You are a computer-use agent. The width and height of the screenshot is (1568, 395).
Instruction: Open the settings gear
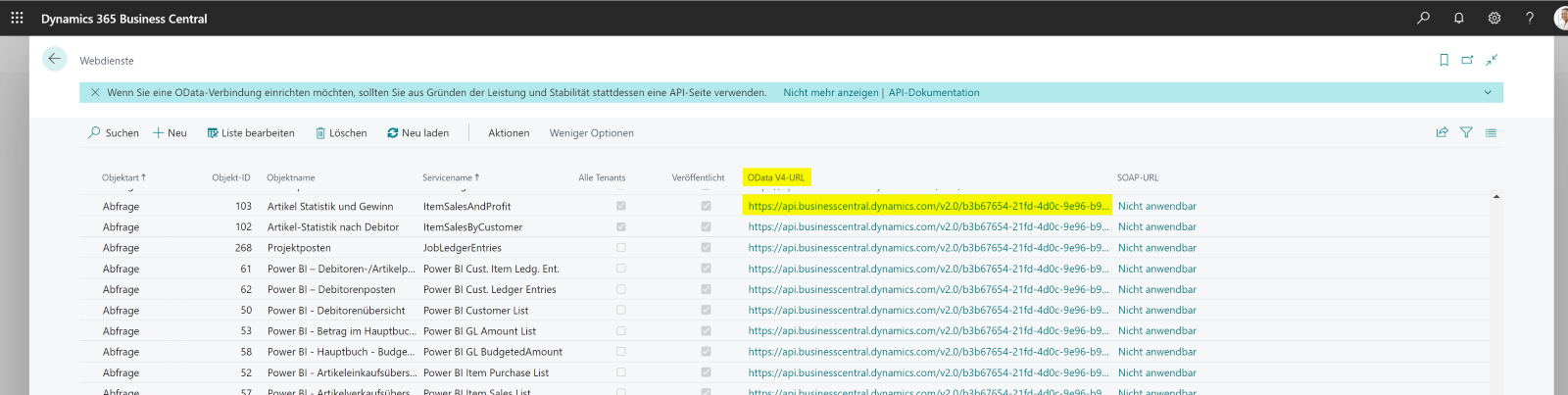[x=1494, y=18]
